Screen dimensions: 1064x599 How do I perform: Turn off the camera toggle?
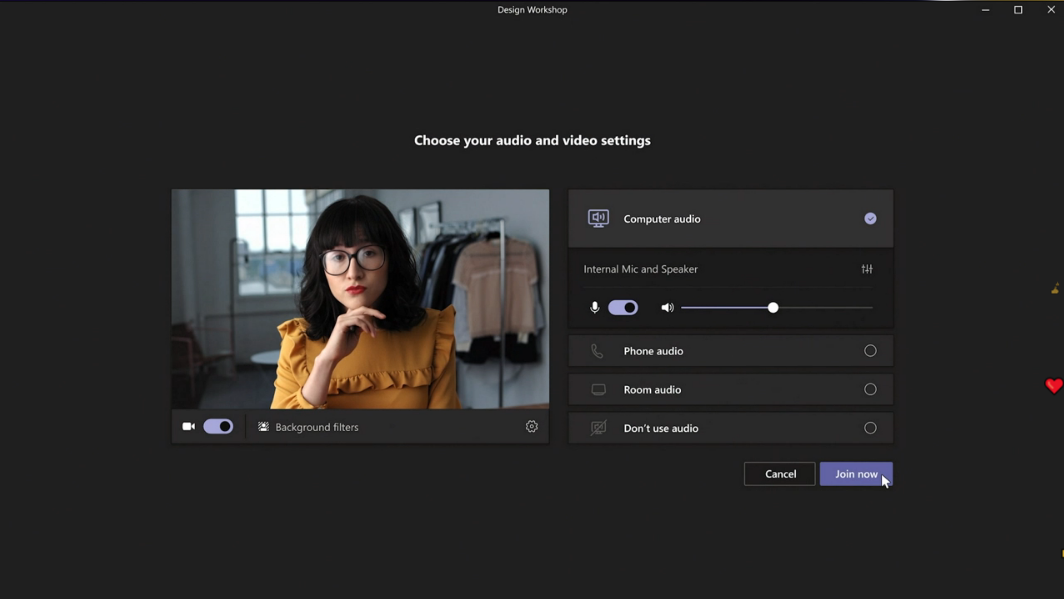coord(218,427)
